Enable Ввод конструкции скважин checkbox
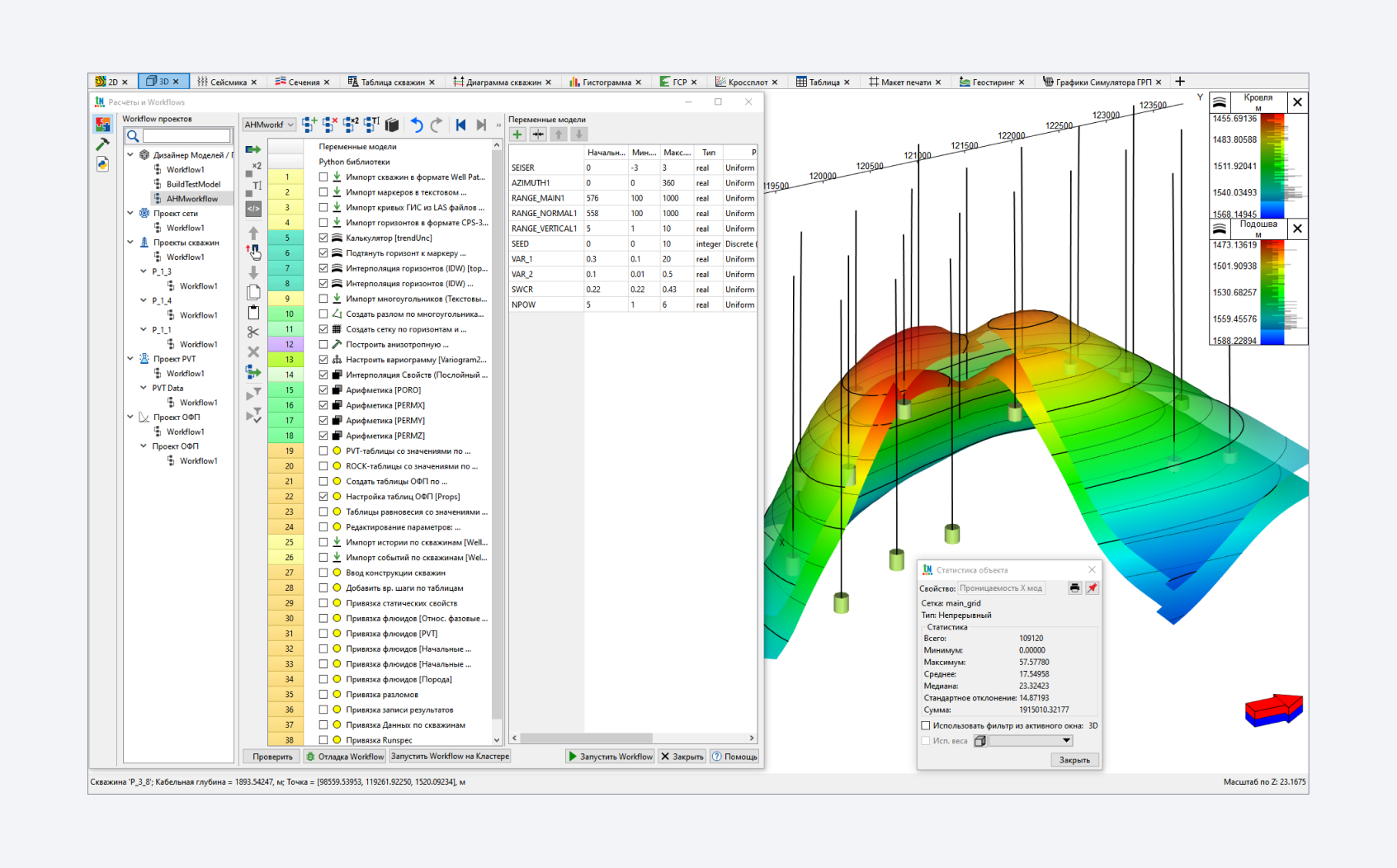The width and height of the screenshot is (1397, 868). tap(323, 573)
